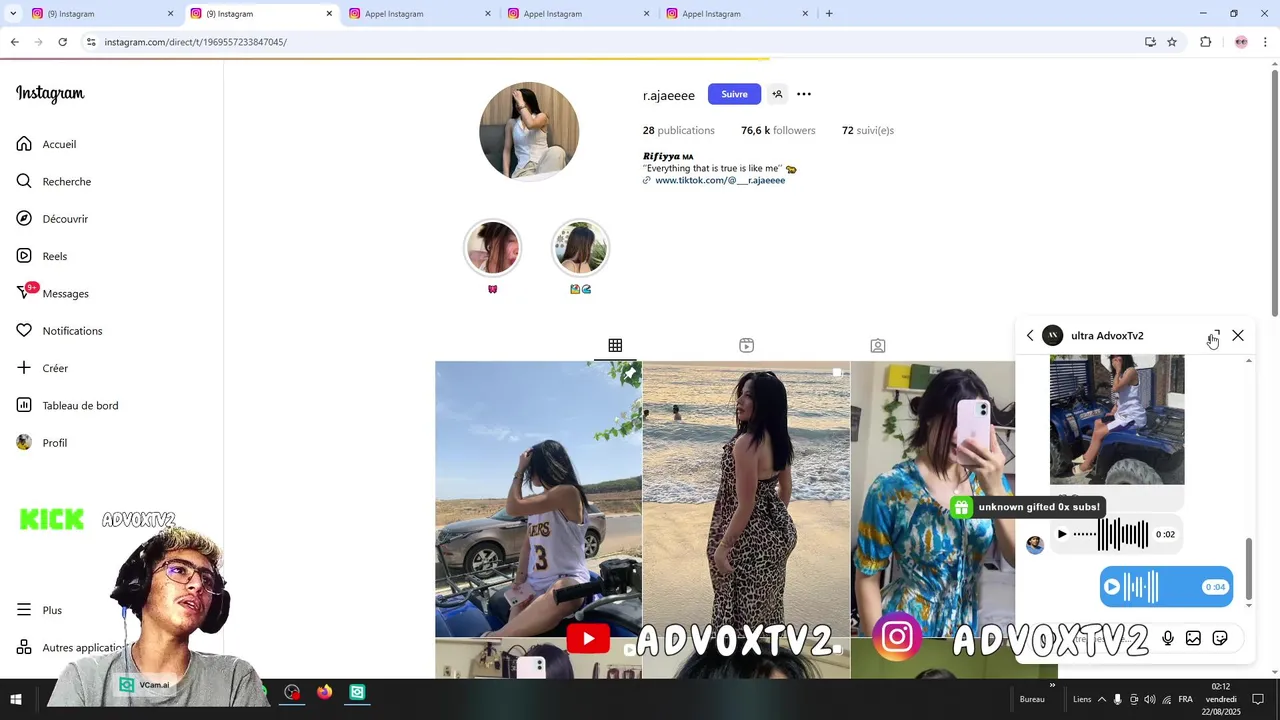
Task: Click the Instagram logo
Action: tap(50, 94)
